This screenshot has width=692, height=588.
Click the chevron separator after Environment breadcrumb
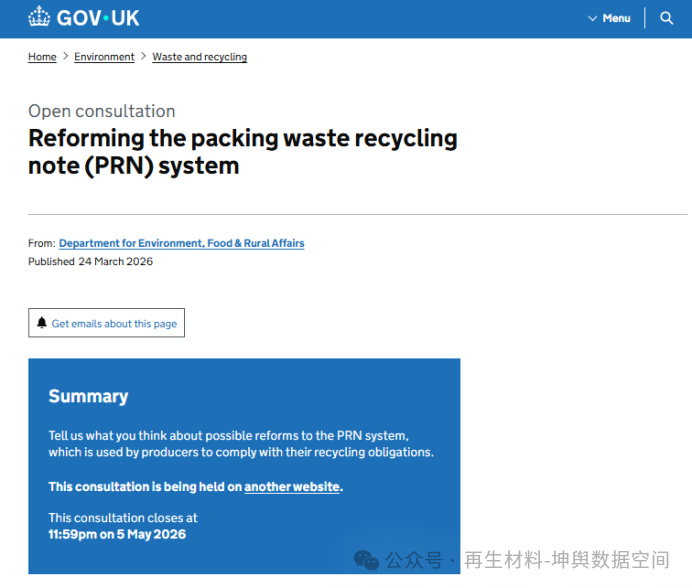click(144, 57)
